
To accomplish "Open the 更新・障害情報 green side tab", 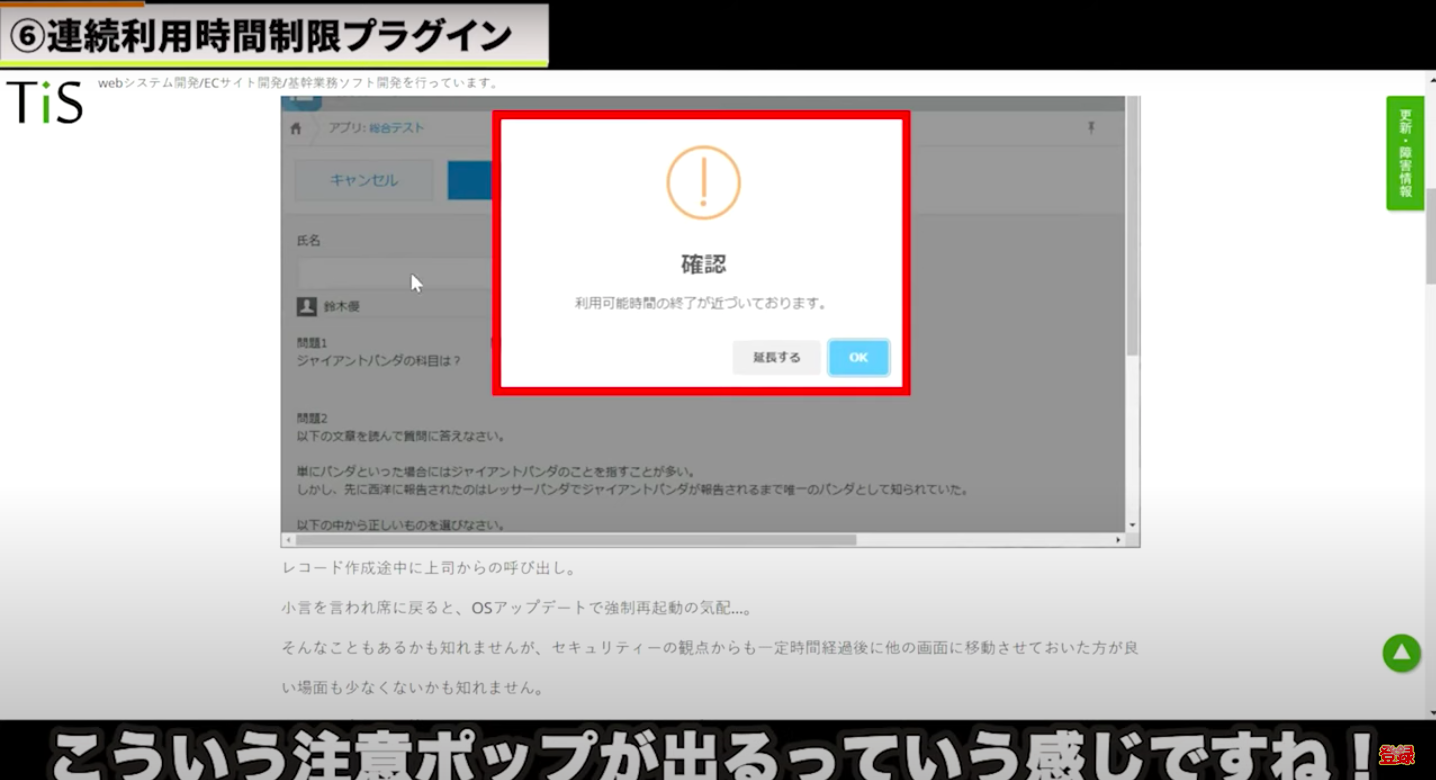I will click(x=1405, y=153).
